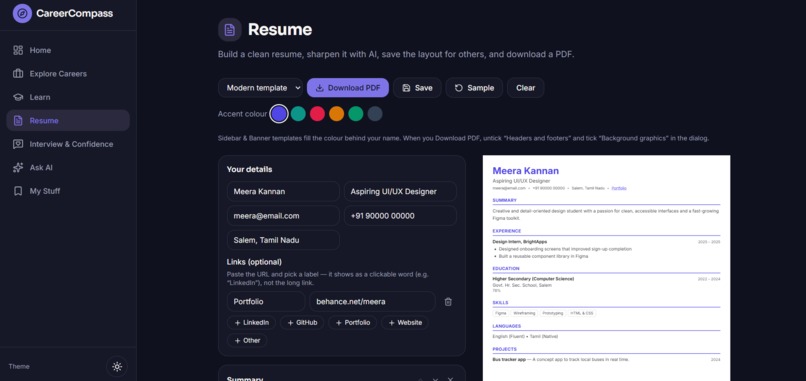
Task: Click the + Portfolio link chip
Action: click(x=353, y=323)
